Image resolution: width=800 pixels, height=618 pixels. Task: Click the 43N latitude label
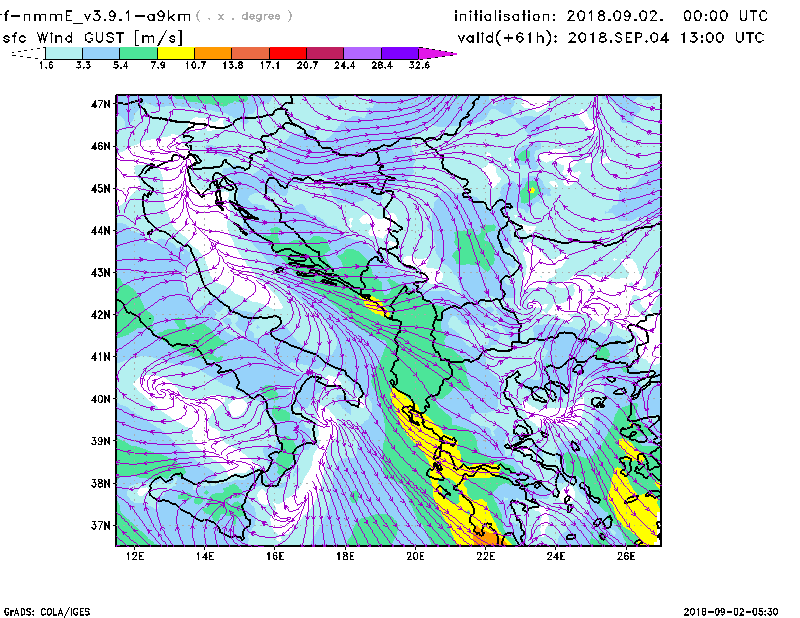[101, 273]
